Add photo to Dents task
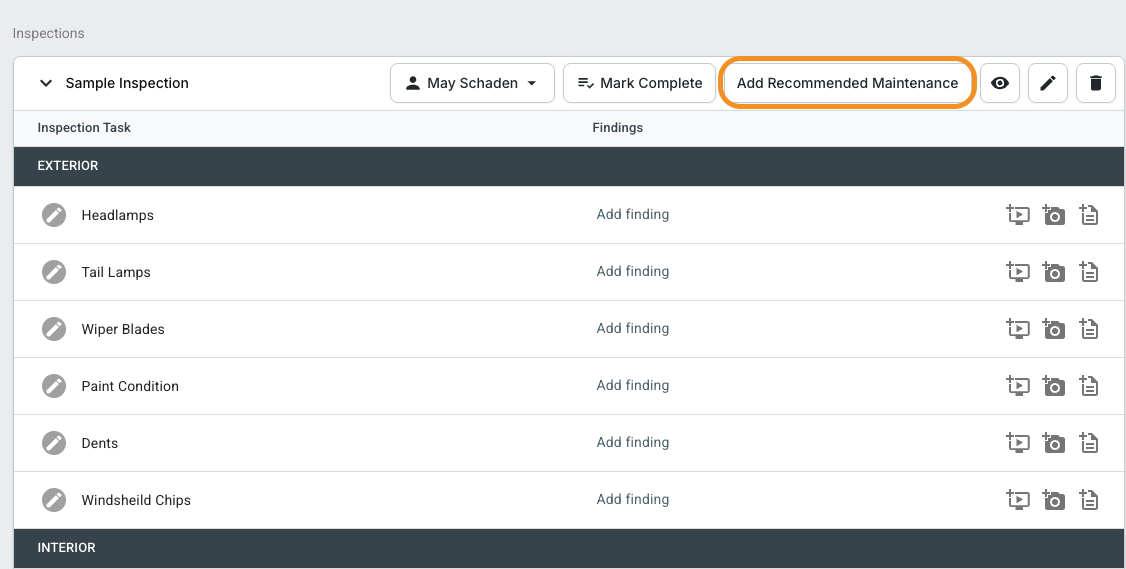Image resolution: width=1126 pixels, height=569 pixels. pyautogui.click(x=1053, y=443)
